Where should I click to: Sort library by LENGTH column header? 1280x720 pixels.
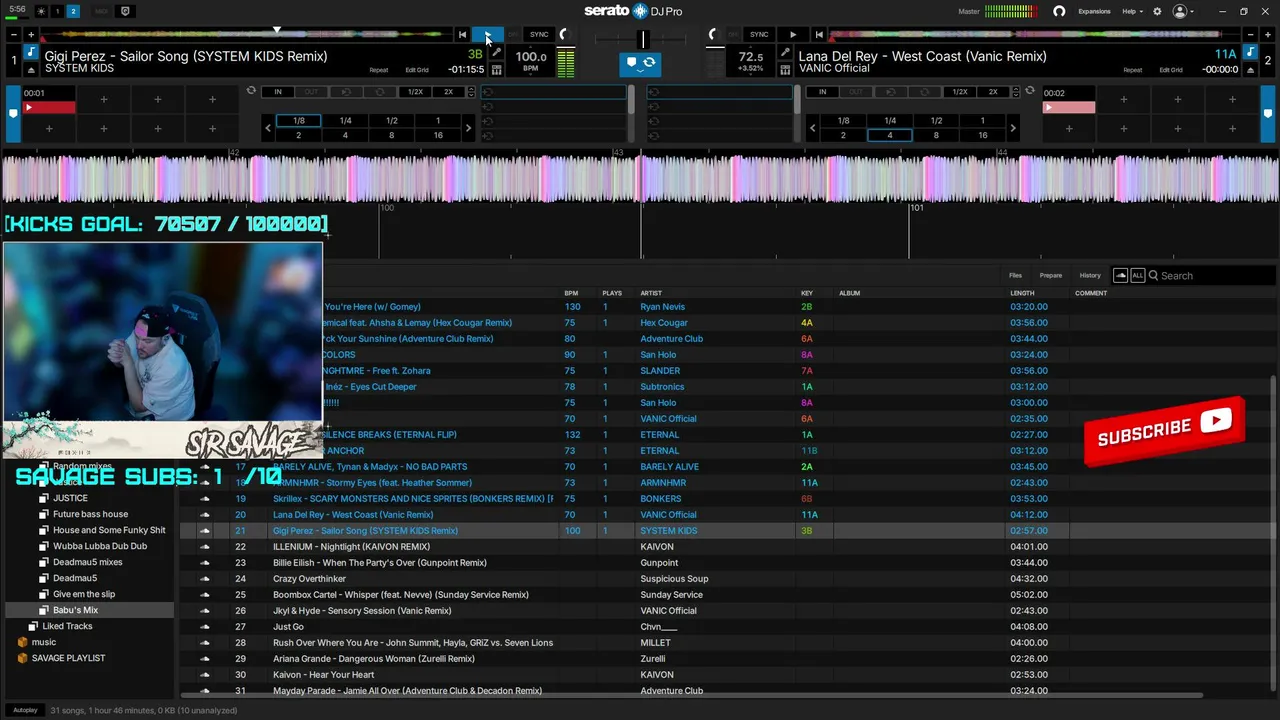coord(1022,293)
